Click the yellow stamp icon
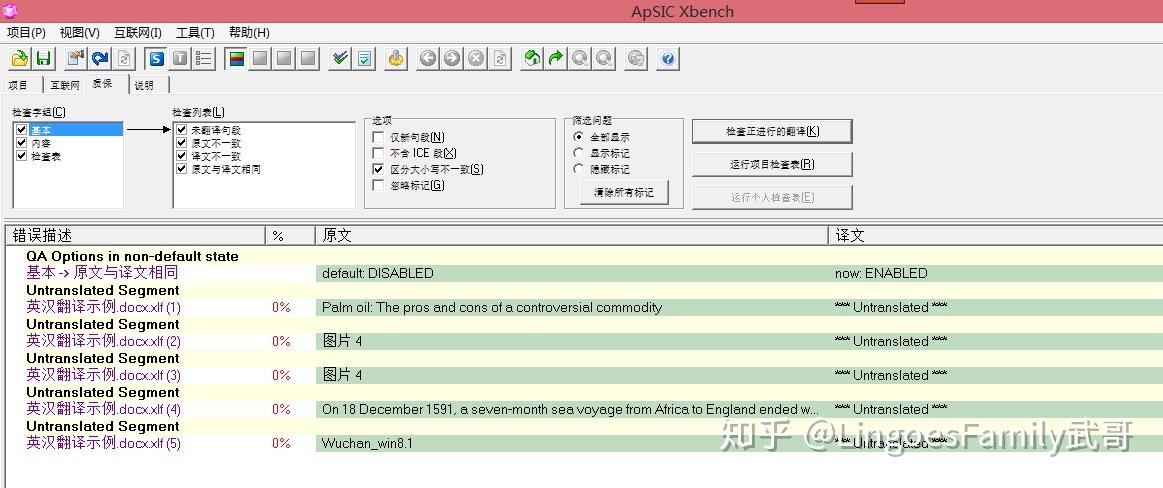Screen dimensions: 1163x488 click(x=397, y=59)
